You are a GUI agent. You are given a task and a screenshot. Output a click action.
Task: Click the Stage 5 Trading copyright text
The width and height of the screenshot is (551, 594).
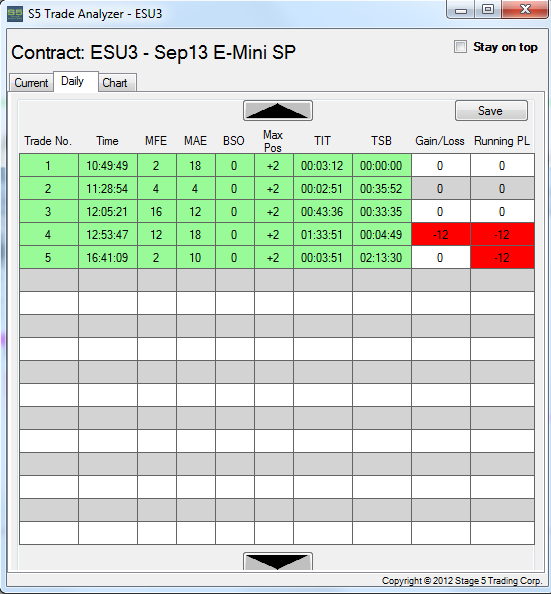click(462, 581)
